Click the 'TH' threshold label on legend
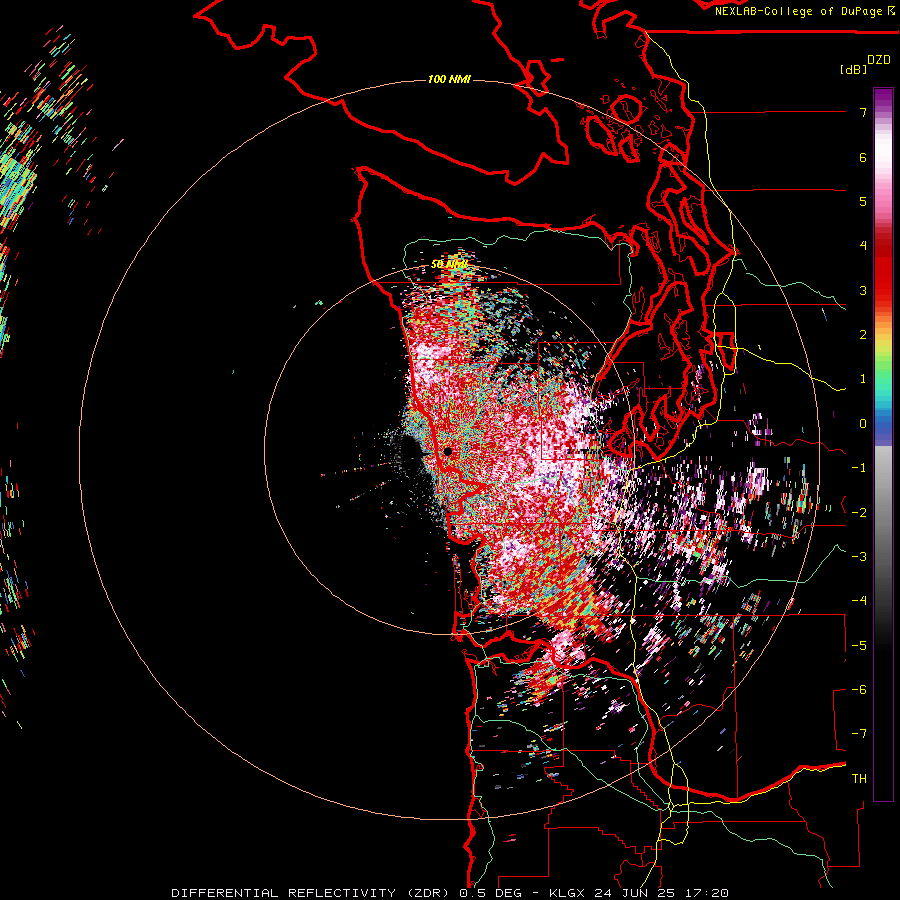This screenshot has width=900, height=900. [x=859, y=779]
